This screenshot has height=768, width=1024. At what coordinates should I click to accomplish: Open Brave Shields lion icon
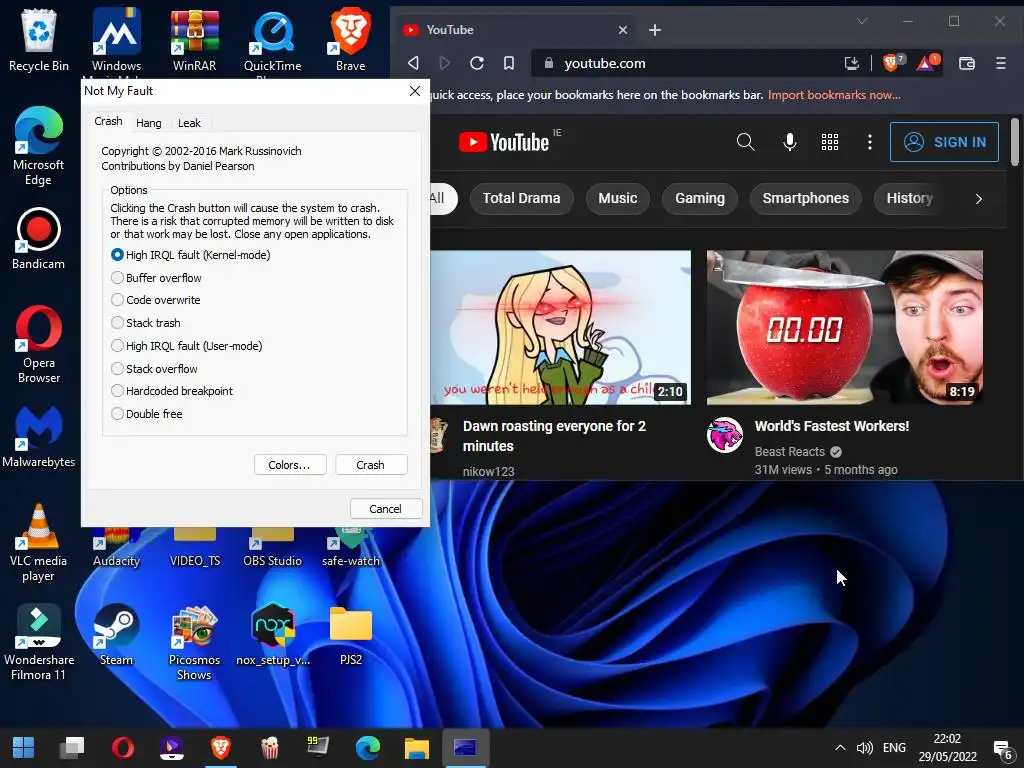point(892,63)
